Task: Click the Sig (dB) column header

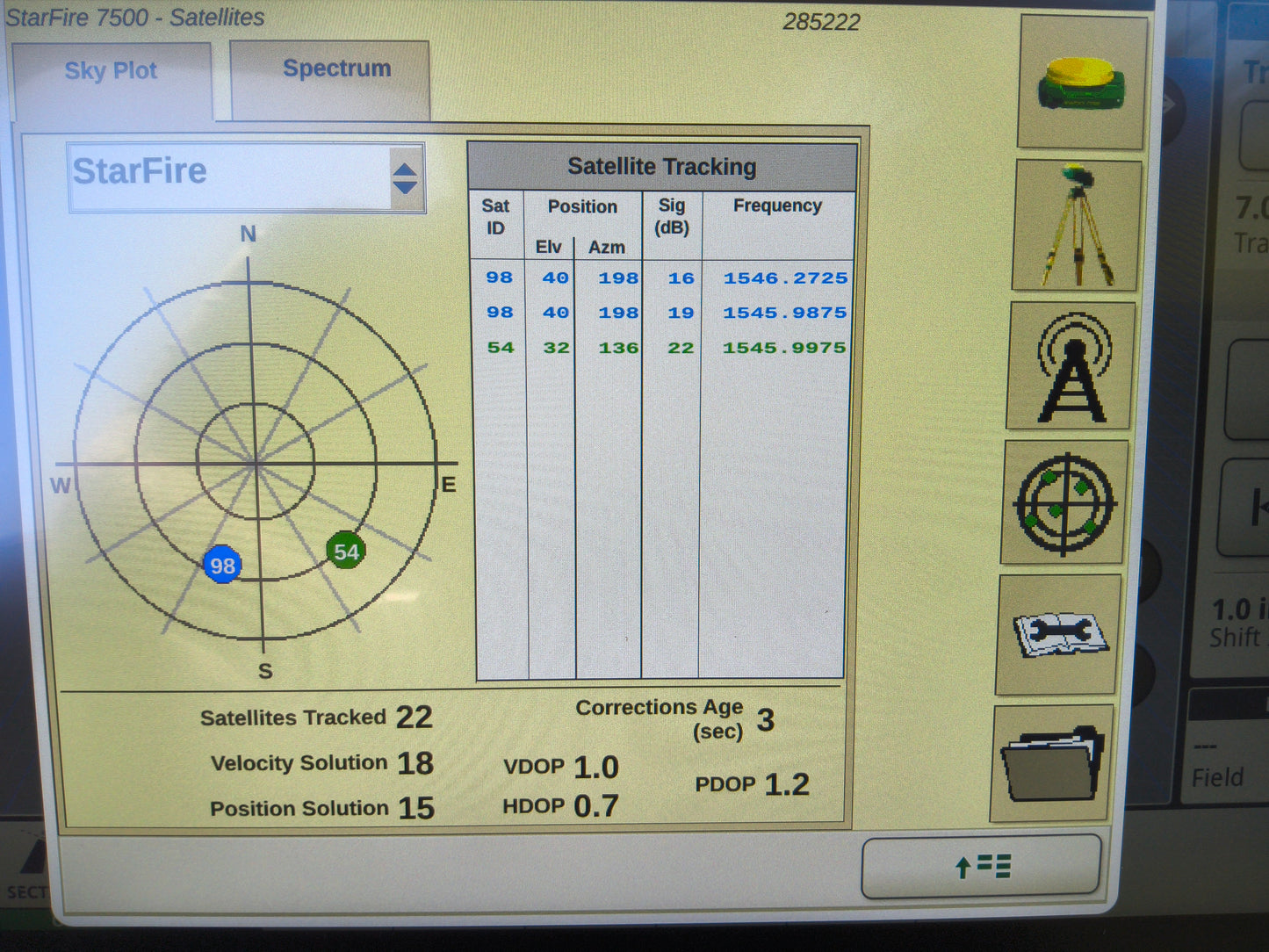Action: click(x=672, y=216)
